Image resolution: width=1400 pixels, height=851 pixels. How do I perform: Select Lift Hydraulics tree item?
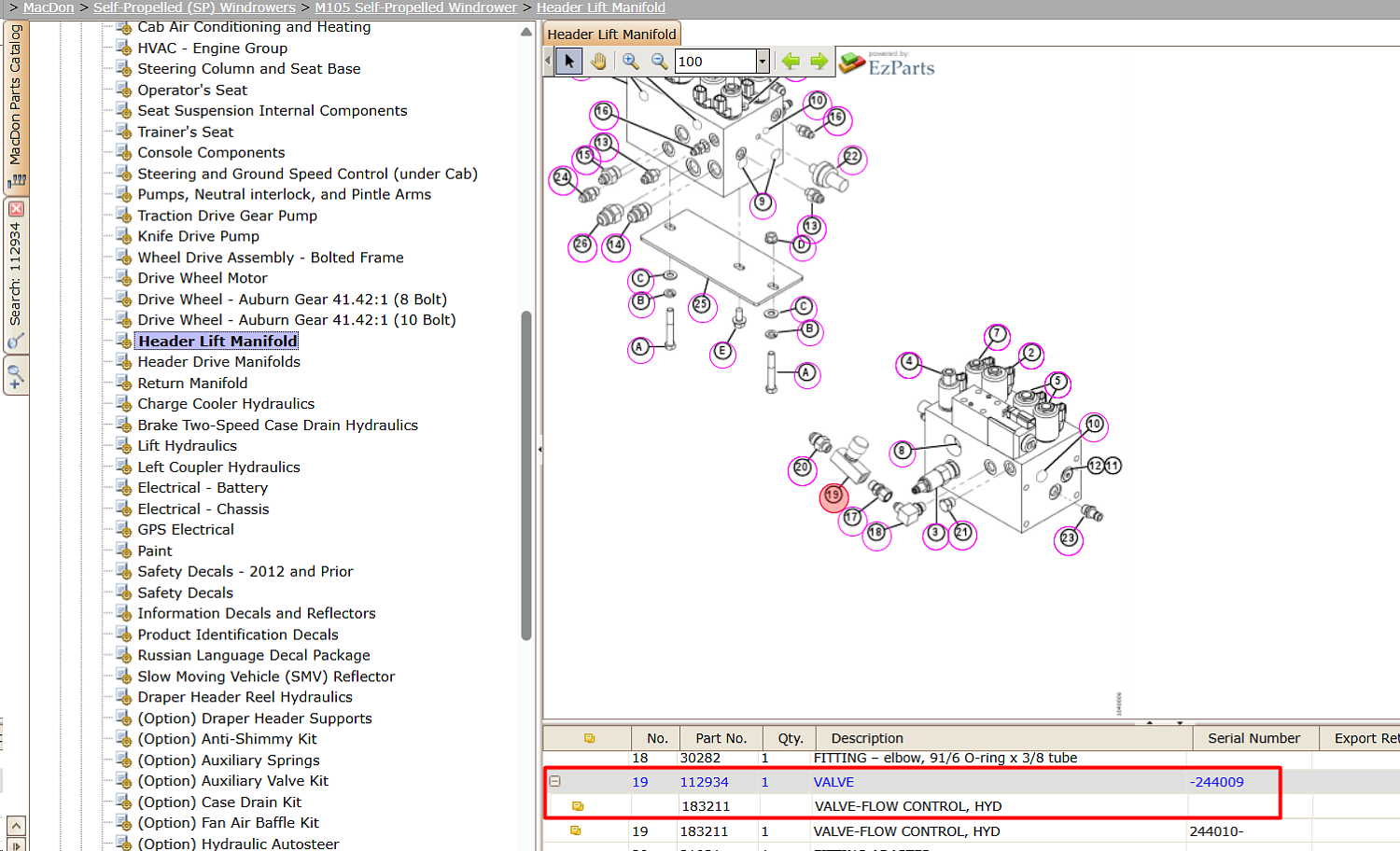(188, 446)
